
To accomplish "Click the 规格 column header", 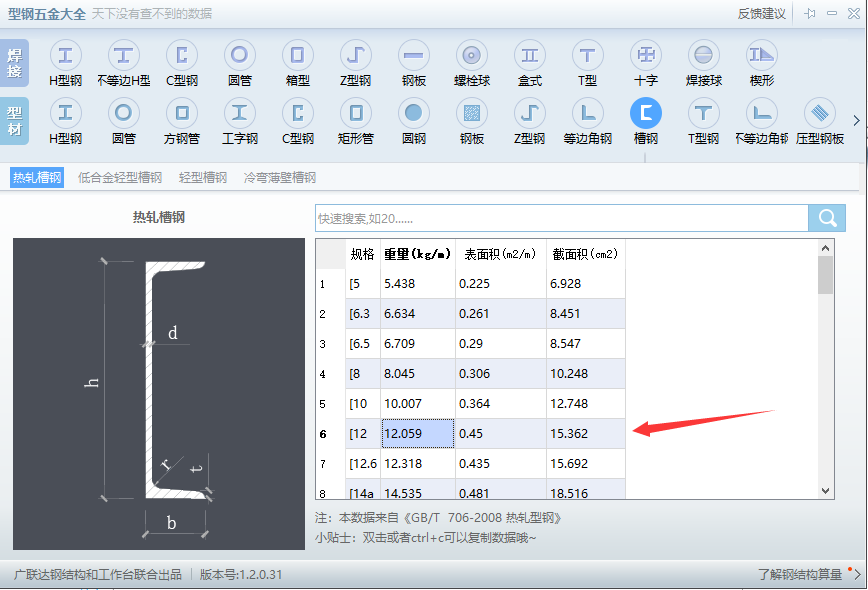I will 363,254.
